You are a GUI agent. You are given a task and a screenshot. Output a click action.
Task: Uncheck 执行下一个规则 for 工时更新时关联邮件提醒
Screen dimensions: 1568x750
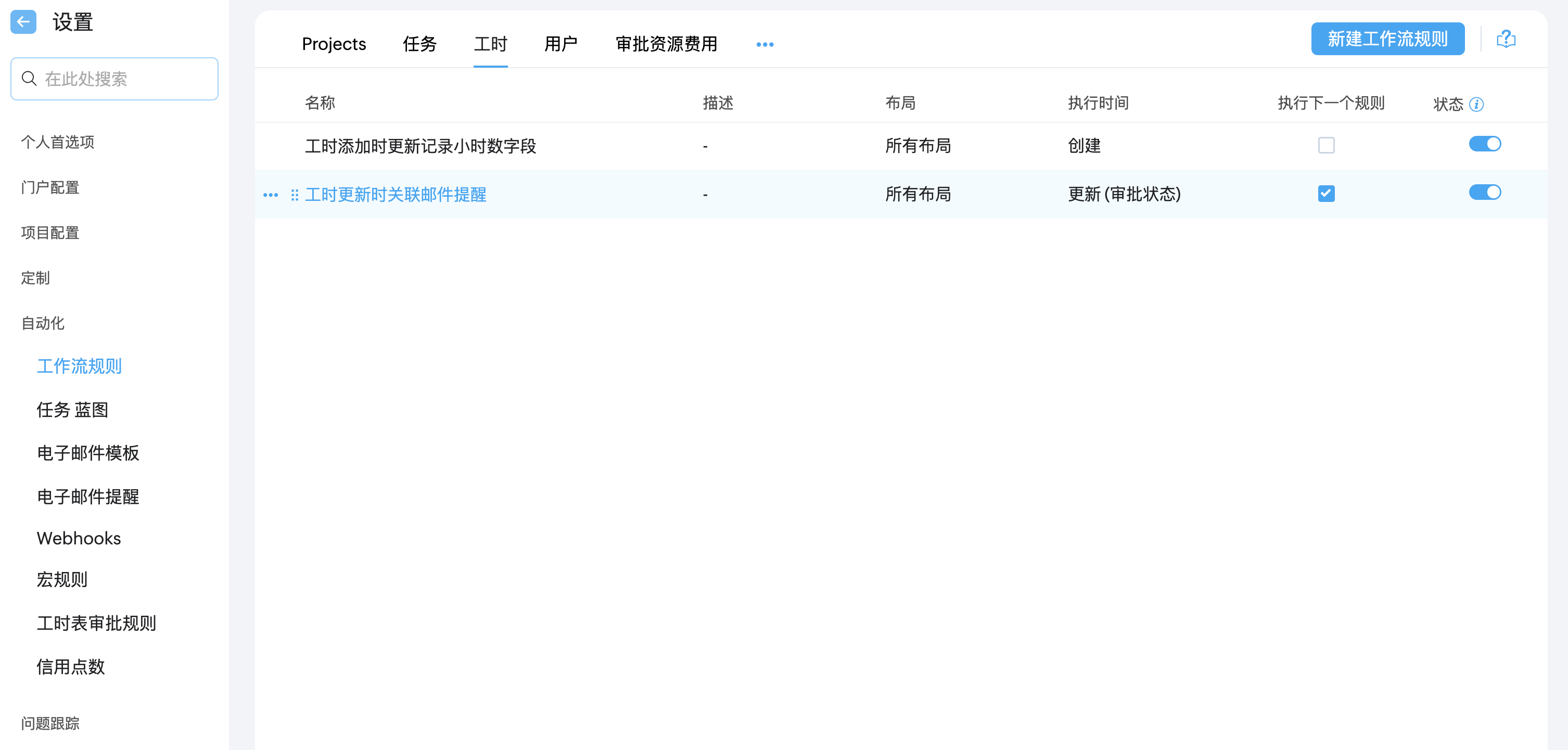coord(1325,194)
